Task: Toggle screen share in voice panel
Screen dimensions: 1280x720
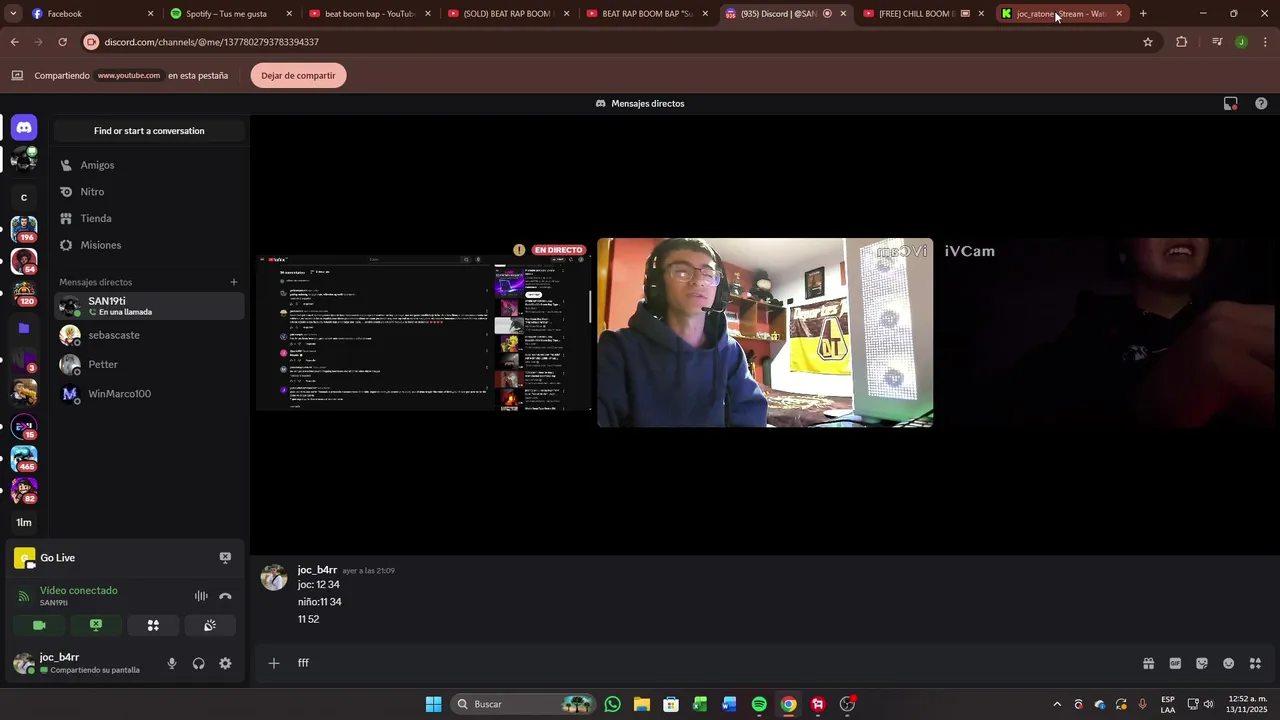Action: tap(96, 625)
